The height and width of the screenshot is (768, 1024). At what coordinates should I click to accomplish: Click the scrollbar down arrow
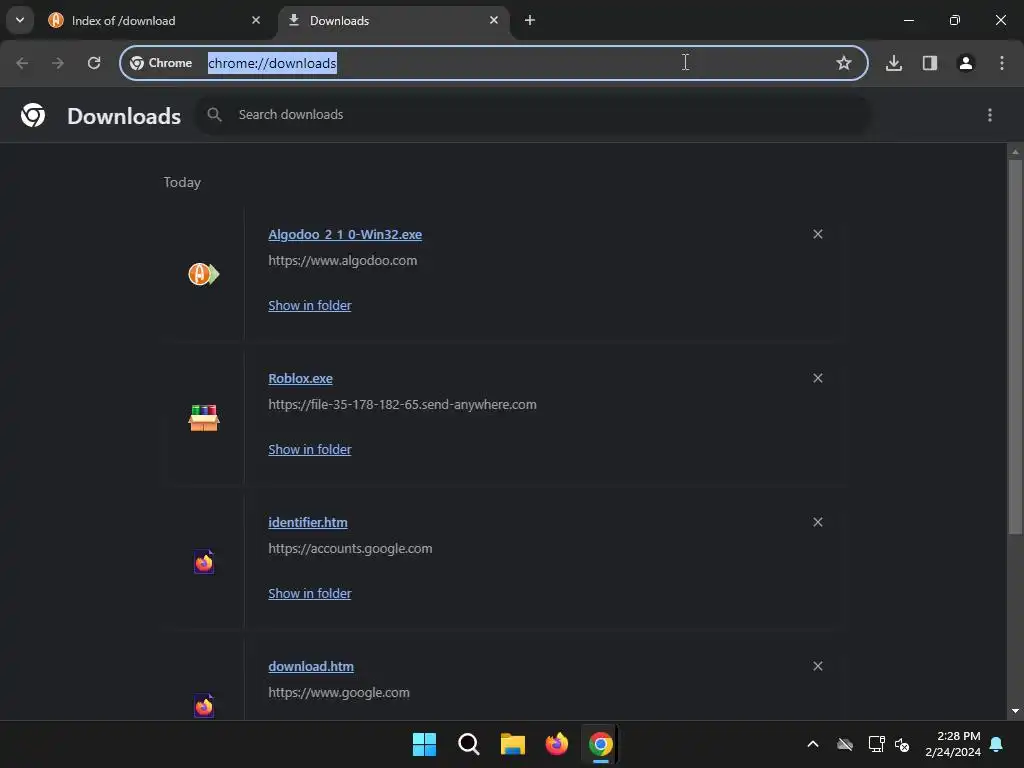click(1015, 711)
